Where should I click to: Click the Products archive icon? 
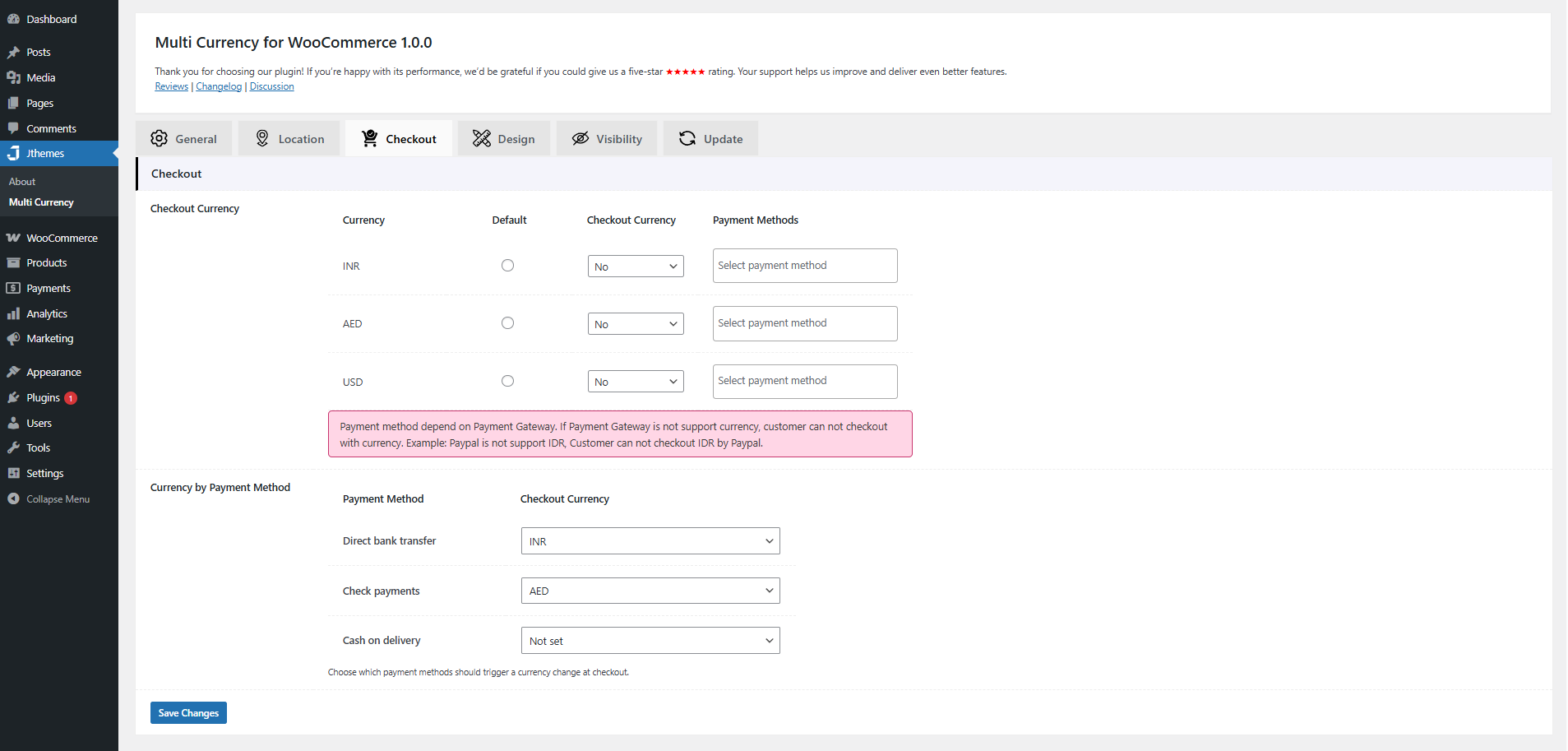[13, 263]
